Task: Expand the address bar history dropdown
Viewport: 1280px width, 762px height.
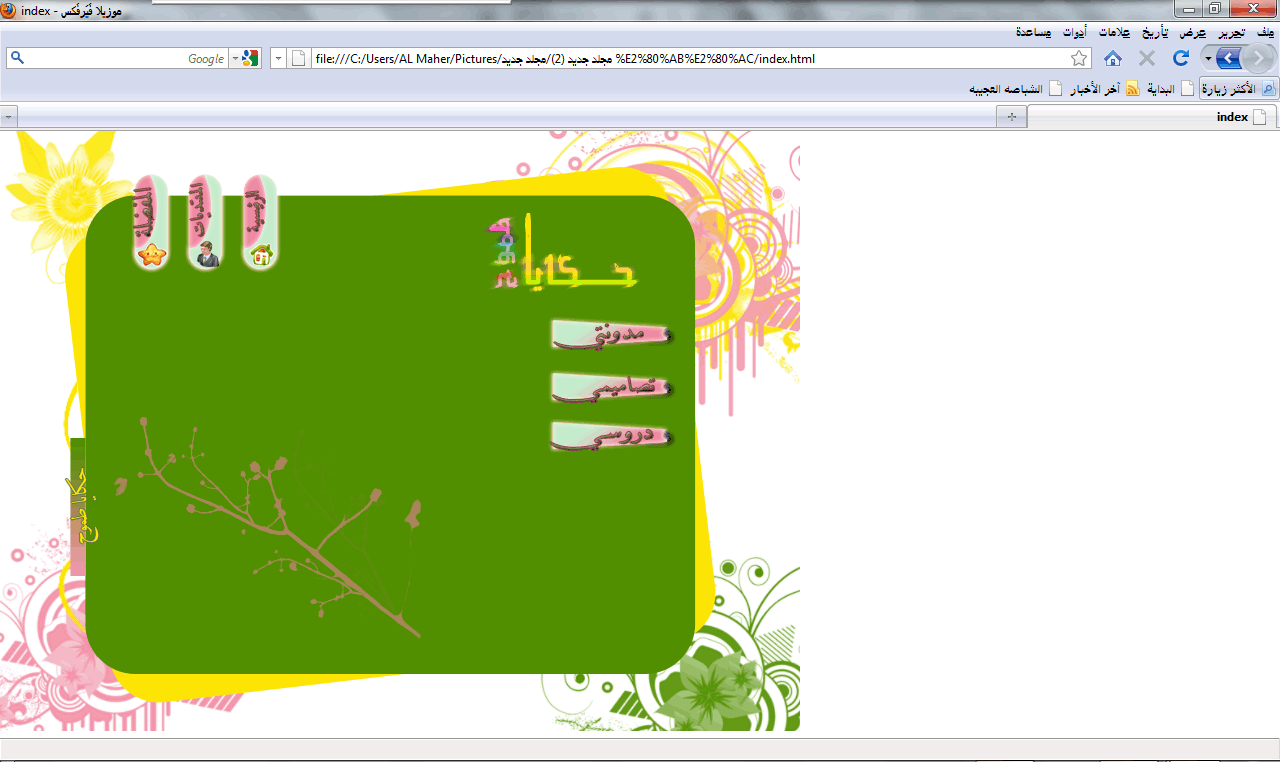Action: pos(278,59)
